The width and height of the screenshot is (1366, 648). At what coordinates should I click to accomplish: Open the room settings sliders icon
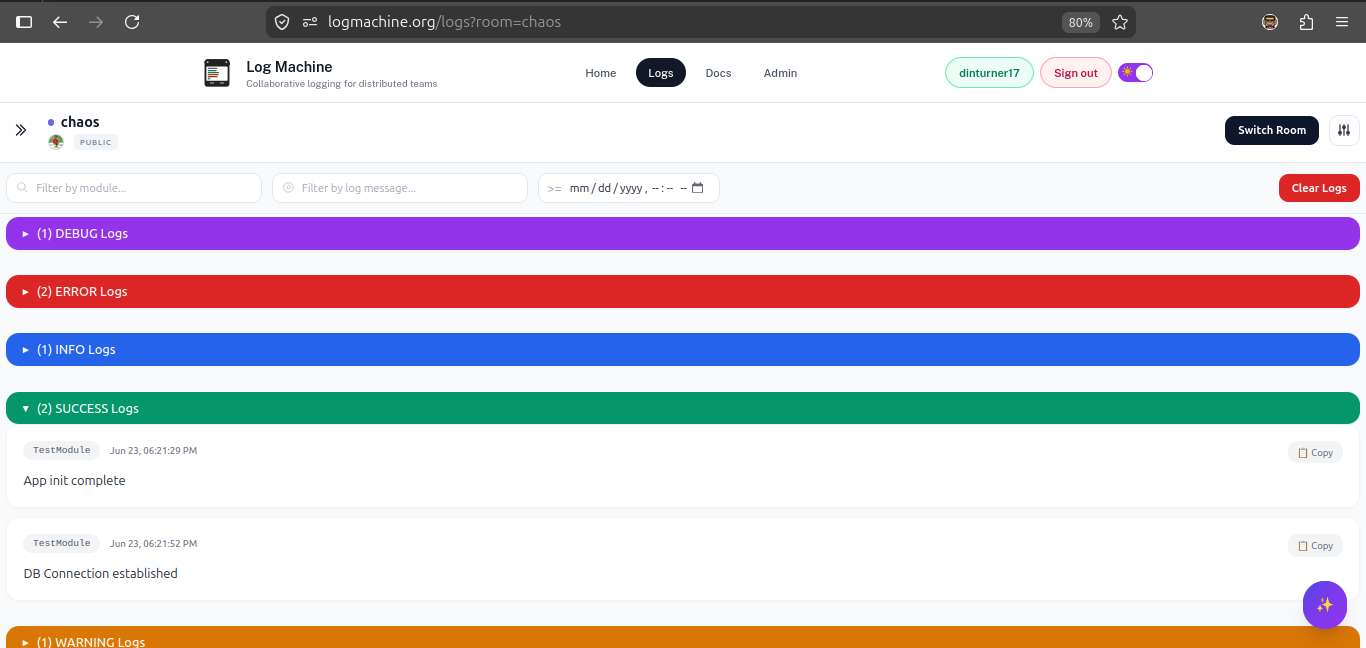coord(1344,130)
